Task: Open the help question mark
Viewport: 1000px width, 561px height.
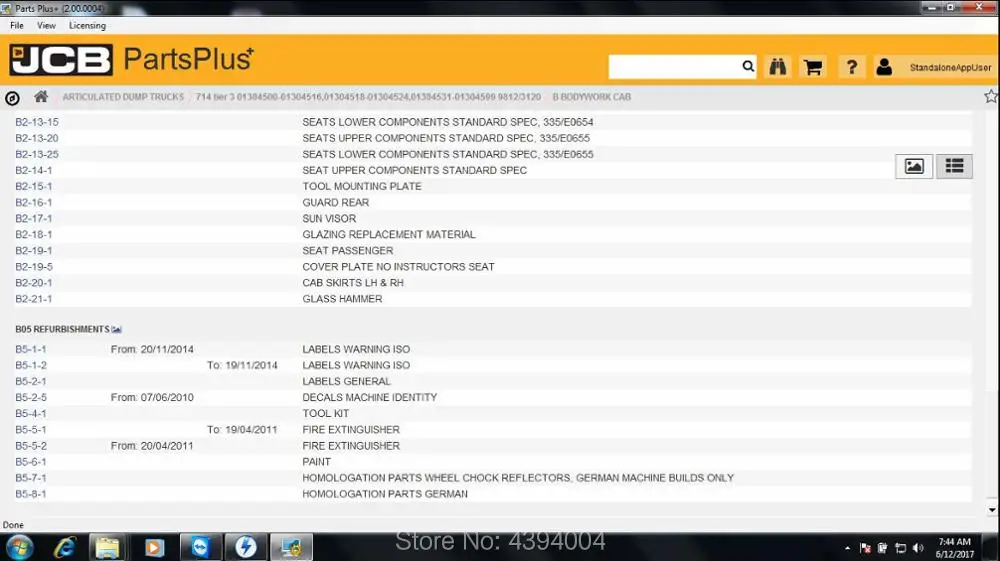Action: coord(851,67)
